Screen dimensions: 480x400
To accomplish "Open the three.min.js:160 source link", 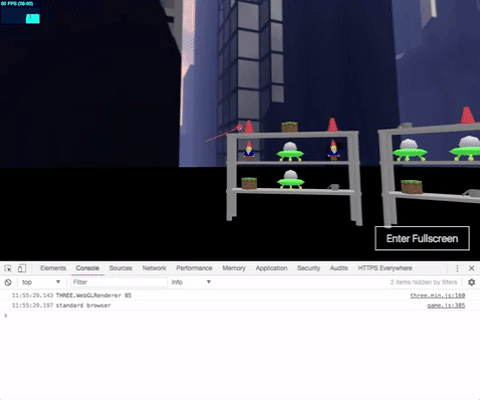I will click(x=437, y=295).
